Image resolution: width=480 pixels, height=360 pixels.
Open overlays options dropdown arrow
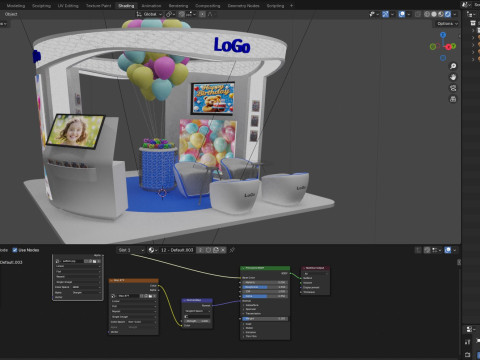click(409, 14)
